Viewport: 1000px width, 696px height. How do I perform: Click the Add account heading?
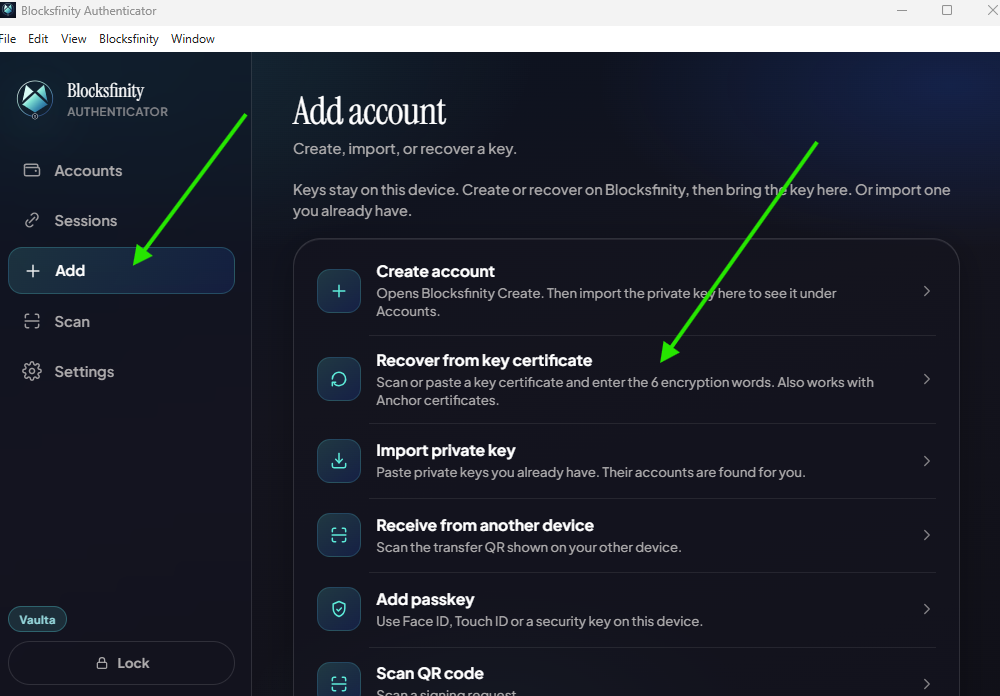tap(369, 111)
